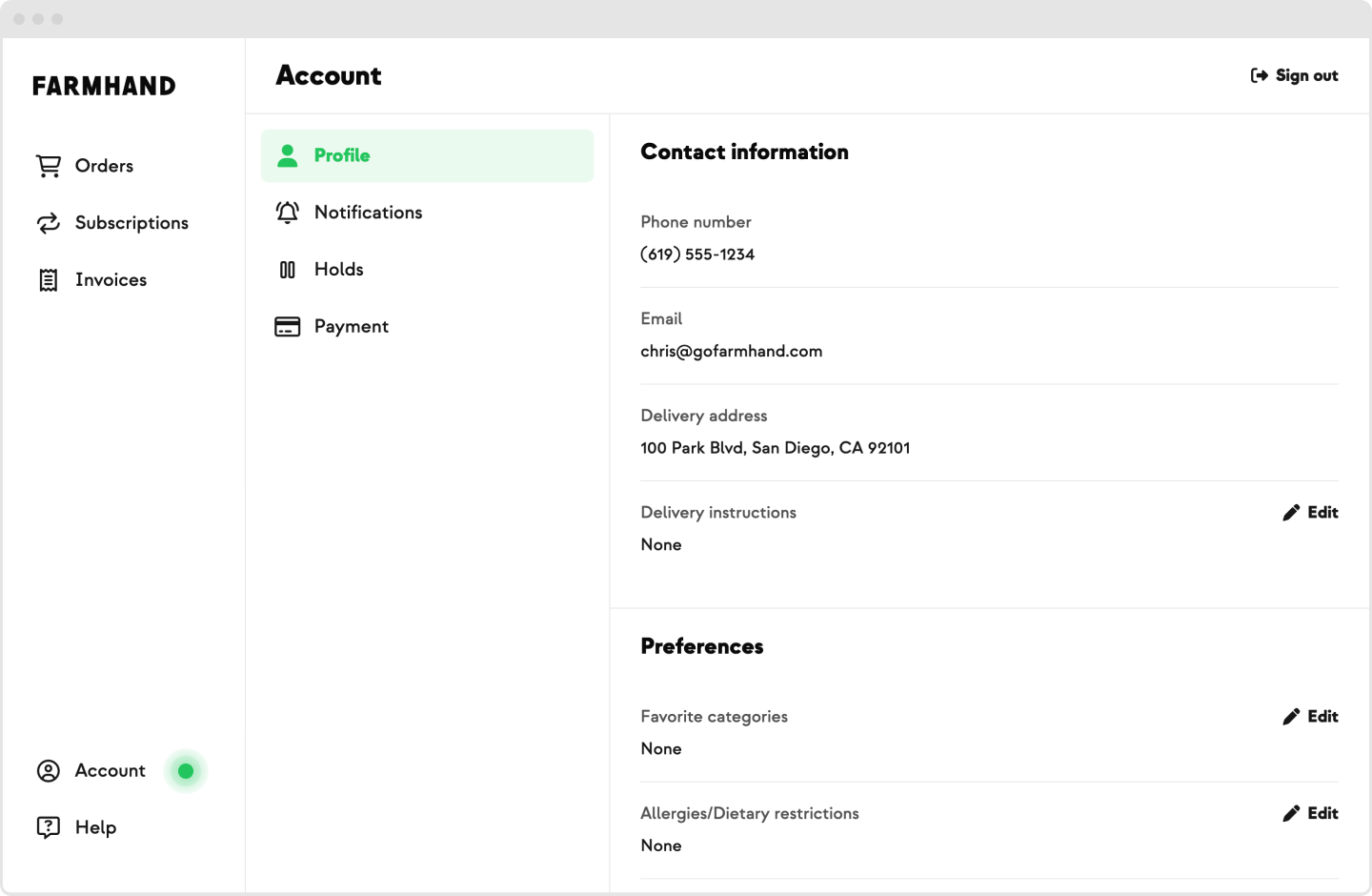Screen dimensions: 1372x896
Task: Click Edit label for Delivery instructions
Action: pos(1323,513)
